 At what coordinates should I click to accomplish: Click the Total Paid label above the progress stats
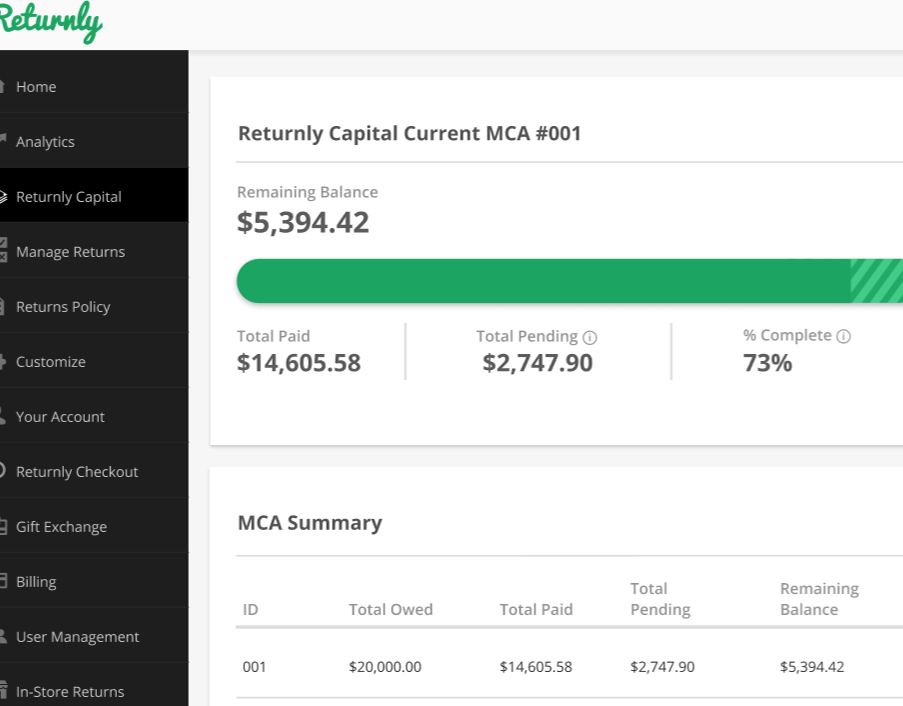(274, 336)
